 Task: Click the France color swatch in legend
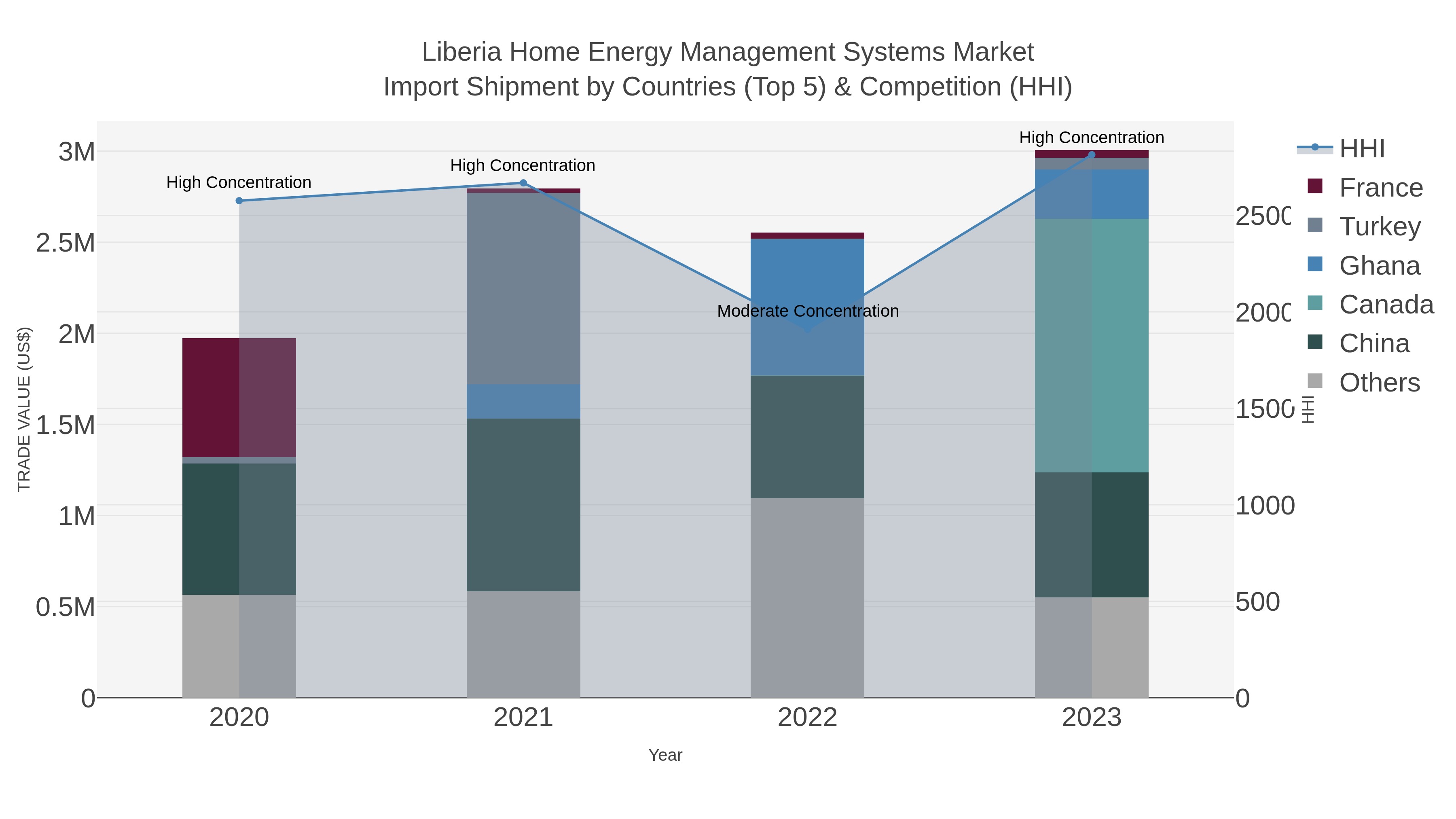tap(1315, 186)
